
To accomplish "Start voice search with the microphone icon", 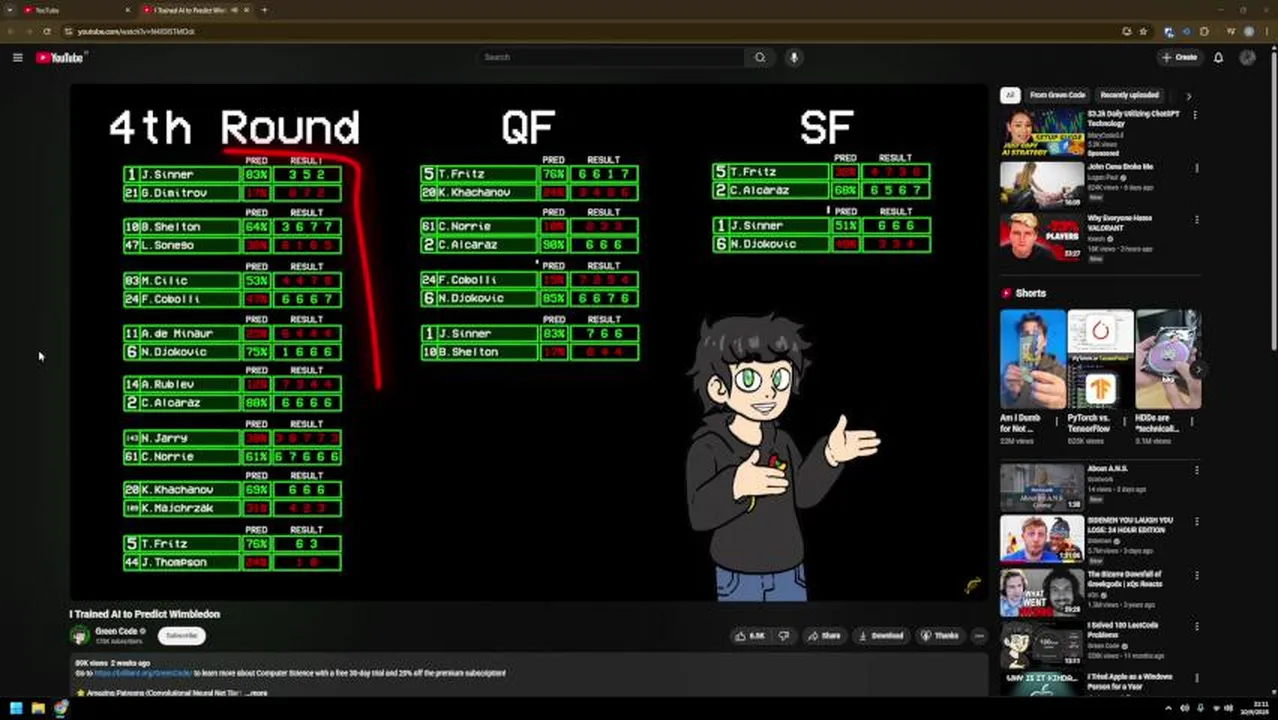I will (x=794, y=58).
